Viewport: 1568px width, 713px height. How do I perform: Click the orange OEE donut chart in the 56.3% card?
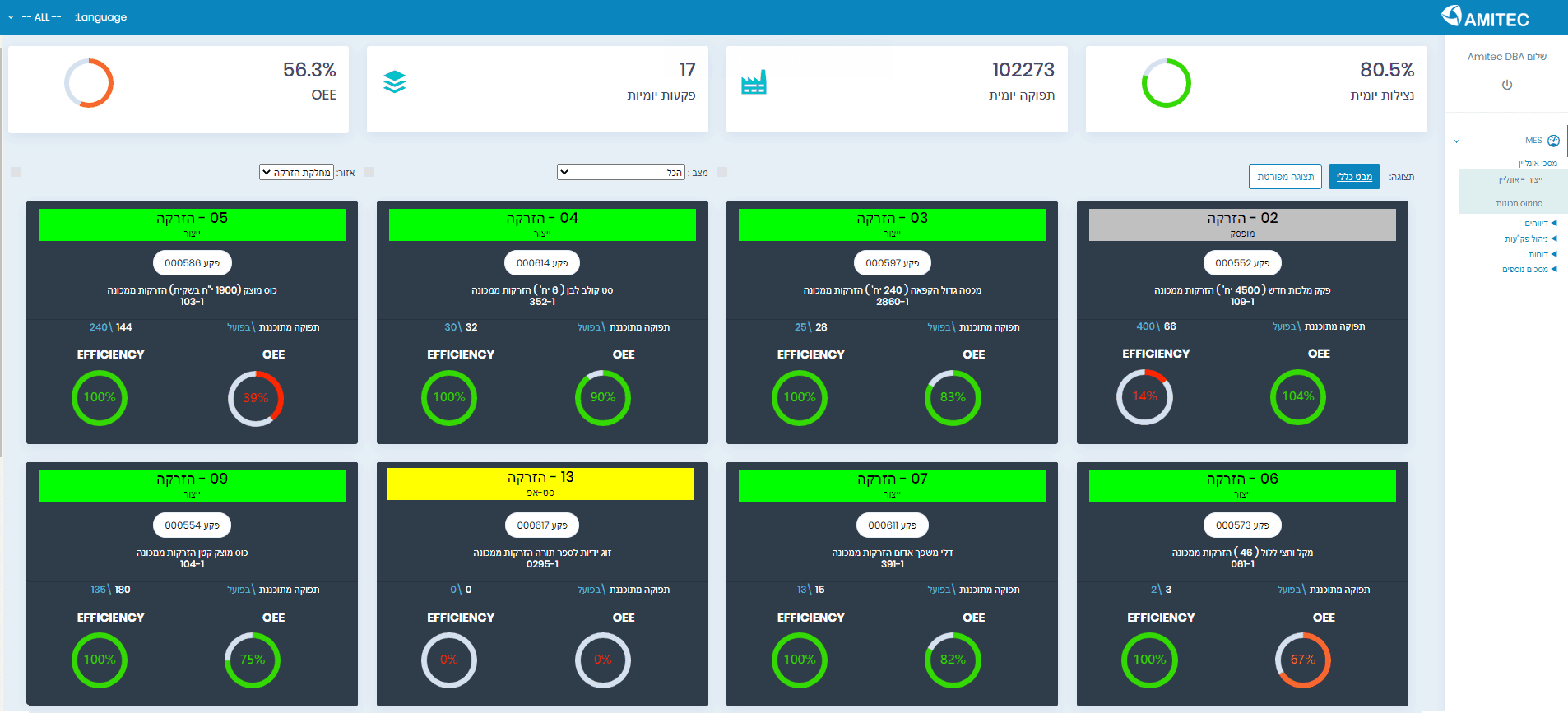(x=89, y=83)
